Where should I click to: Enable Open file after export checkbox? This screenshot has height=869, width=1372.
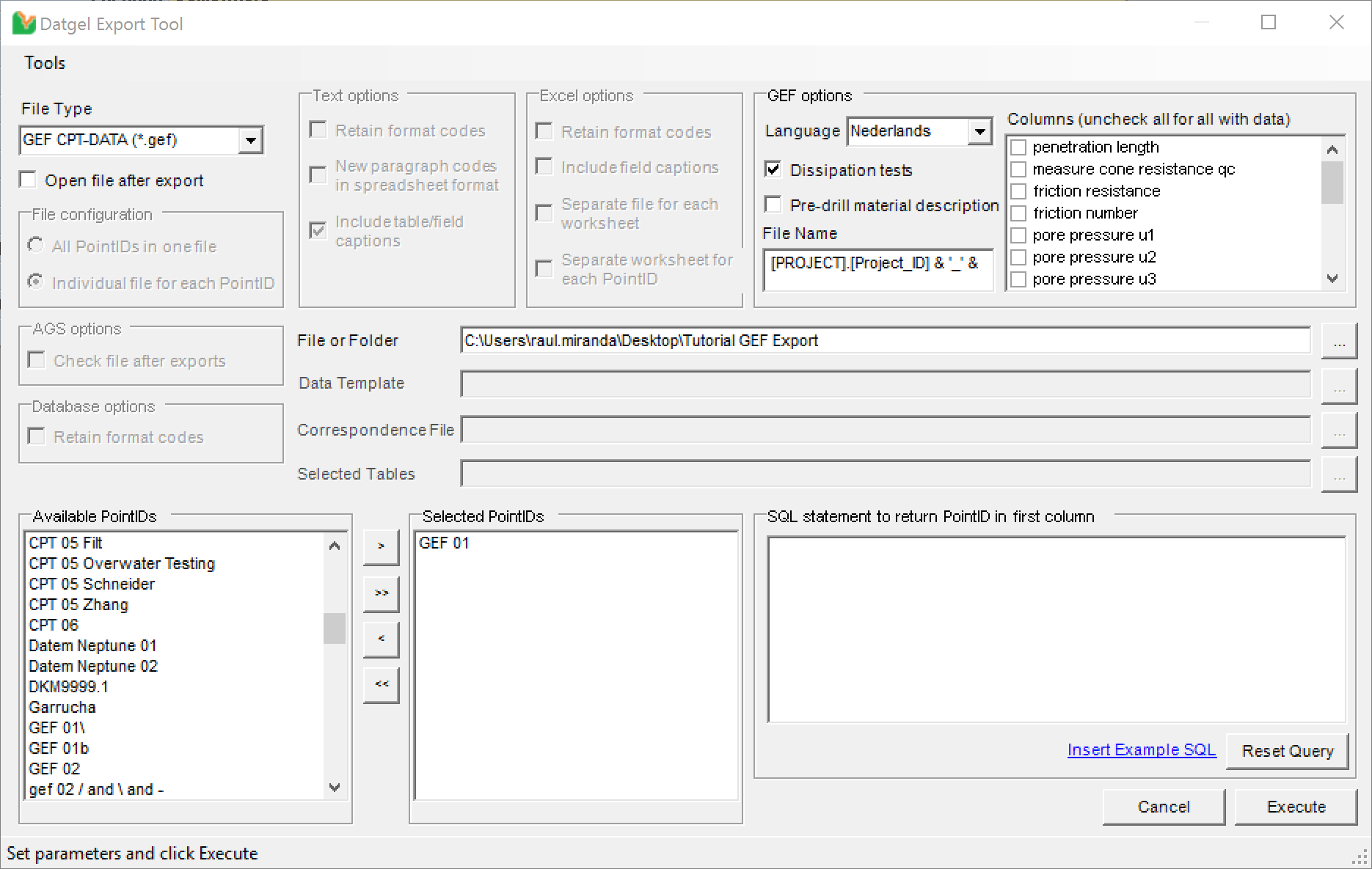[x=28, y=180]
